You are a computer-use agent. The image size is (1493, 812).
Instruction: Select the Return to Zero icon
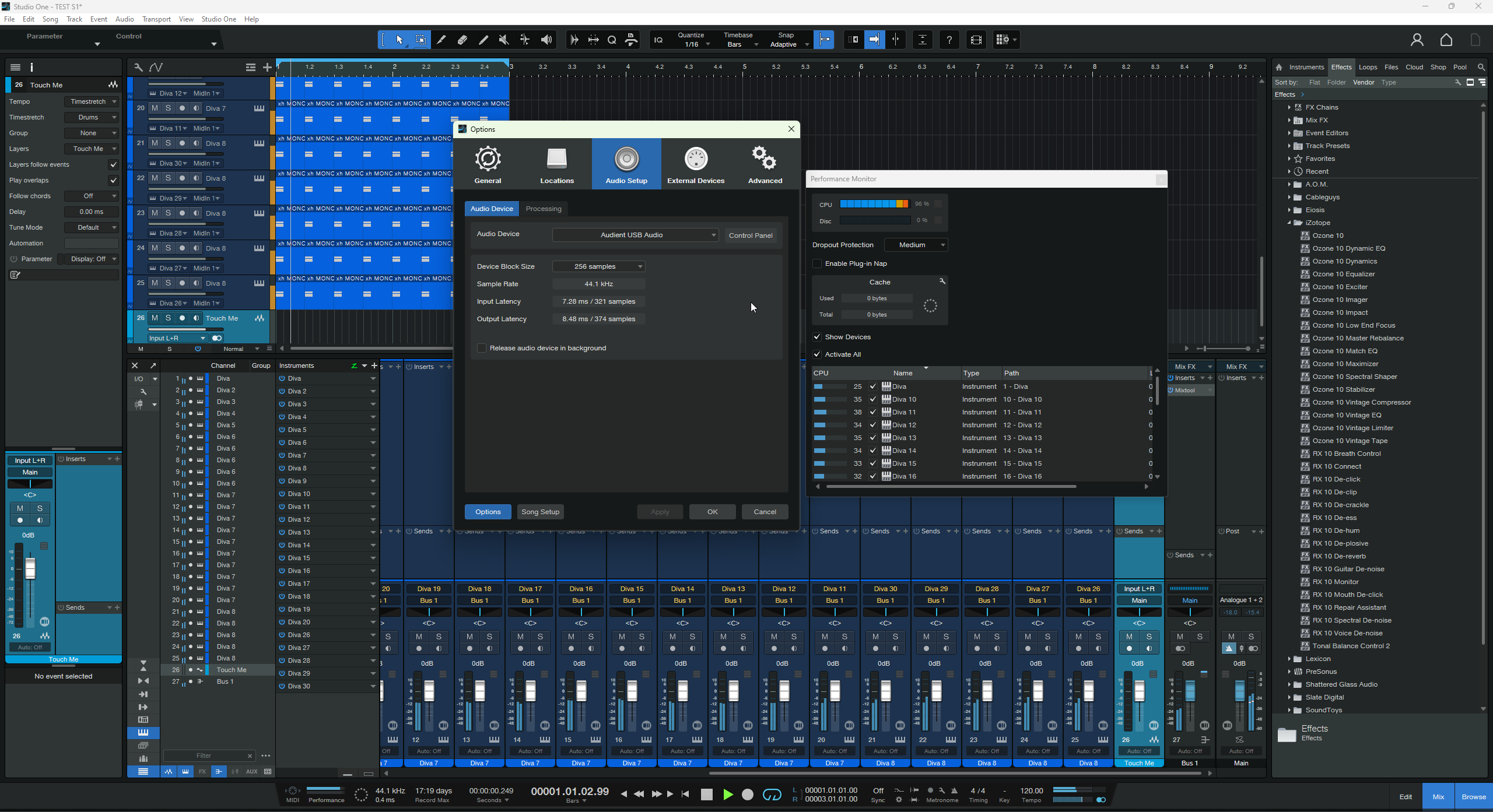(x=685, y=794)
